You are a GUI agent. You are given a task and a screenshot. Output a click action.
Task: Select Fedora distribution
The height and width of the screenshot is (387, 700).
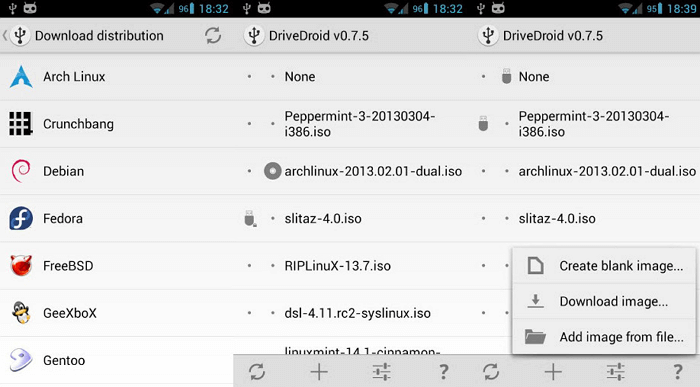(x=117, y=218)
